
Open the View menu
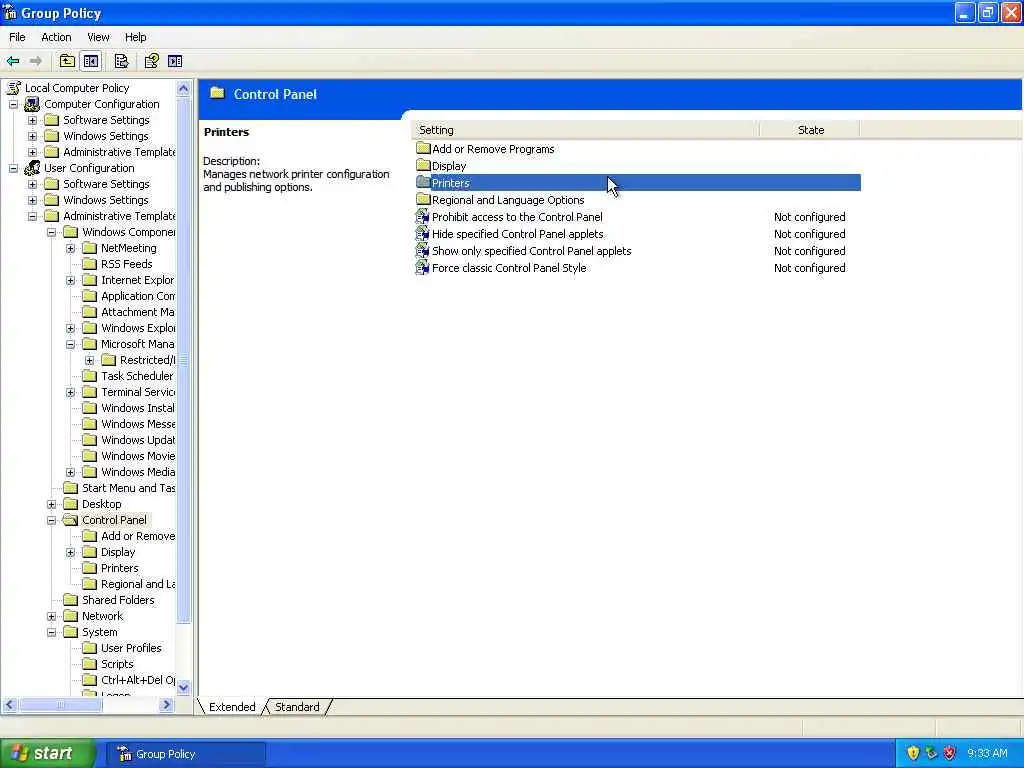(x=98, y=37)
